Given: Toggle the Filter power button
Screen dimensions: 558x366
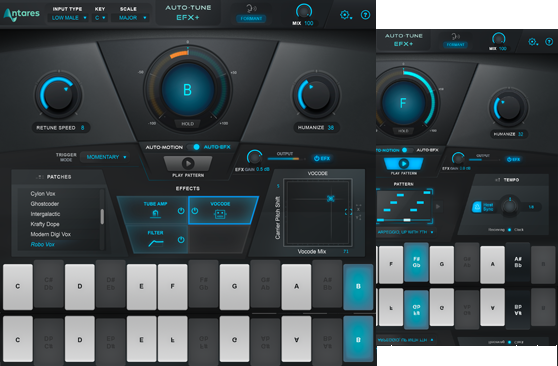Looking at the screenshot, I should (181, 240).
